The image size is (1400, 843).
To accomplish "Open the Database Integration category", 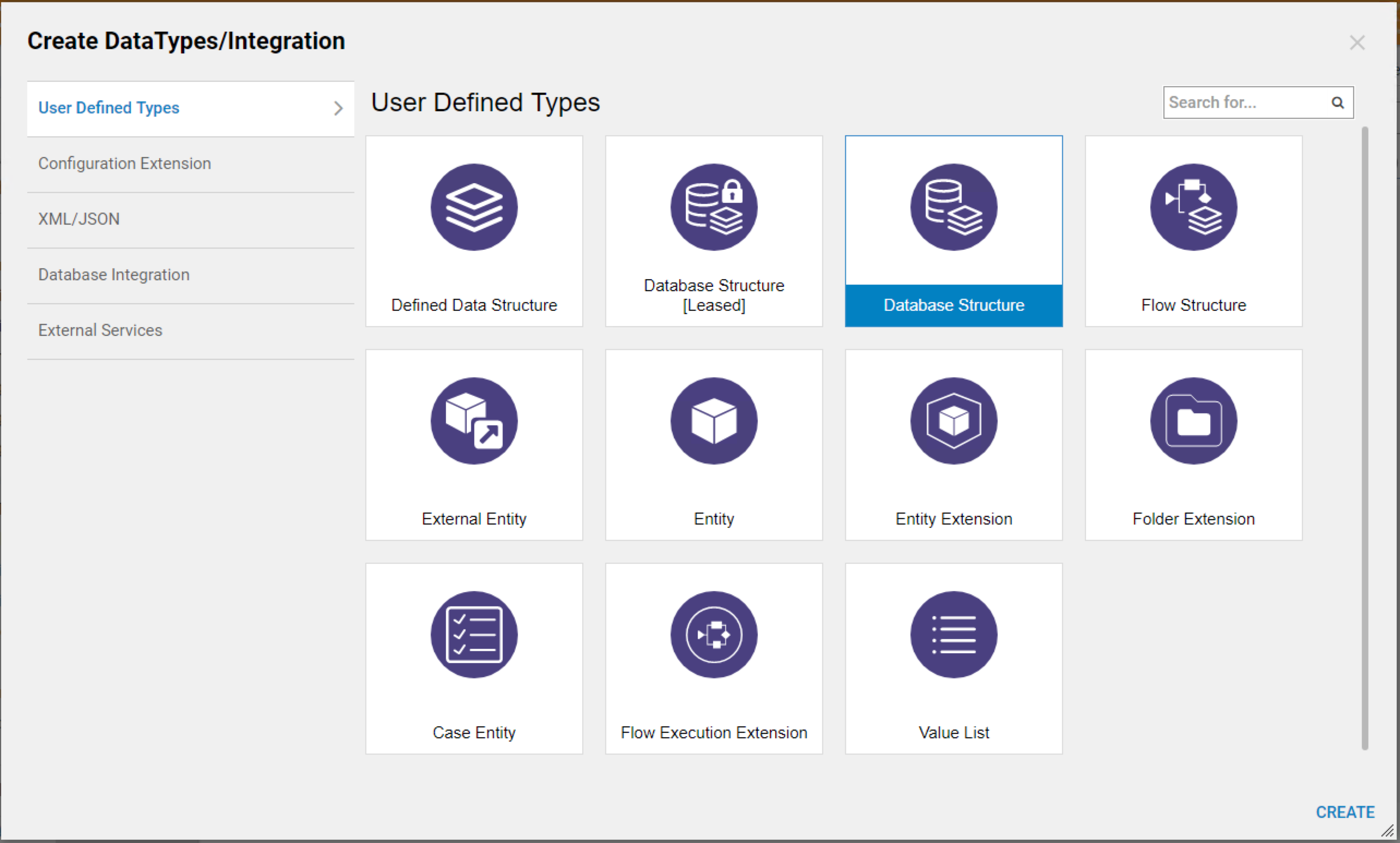I will (x=190, y=275).
